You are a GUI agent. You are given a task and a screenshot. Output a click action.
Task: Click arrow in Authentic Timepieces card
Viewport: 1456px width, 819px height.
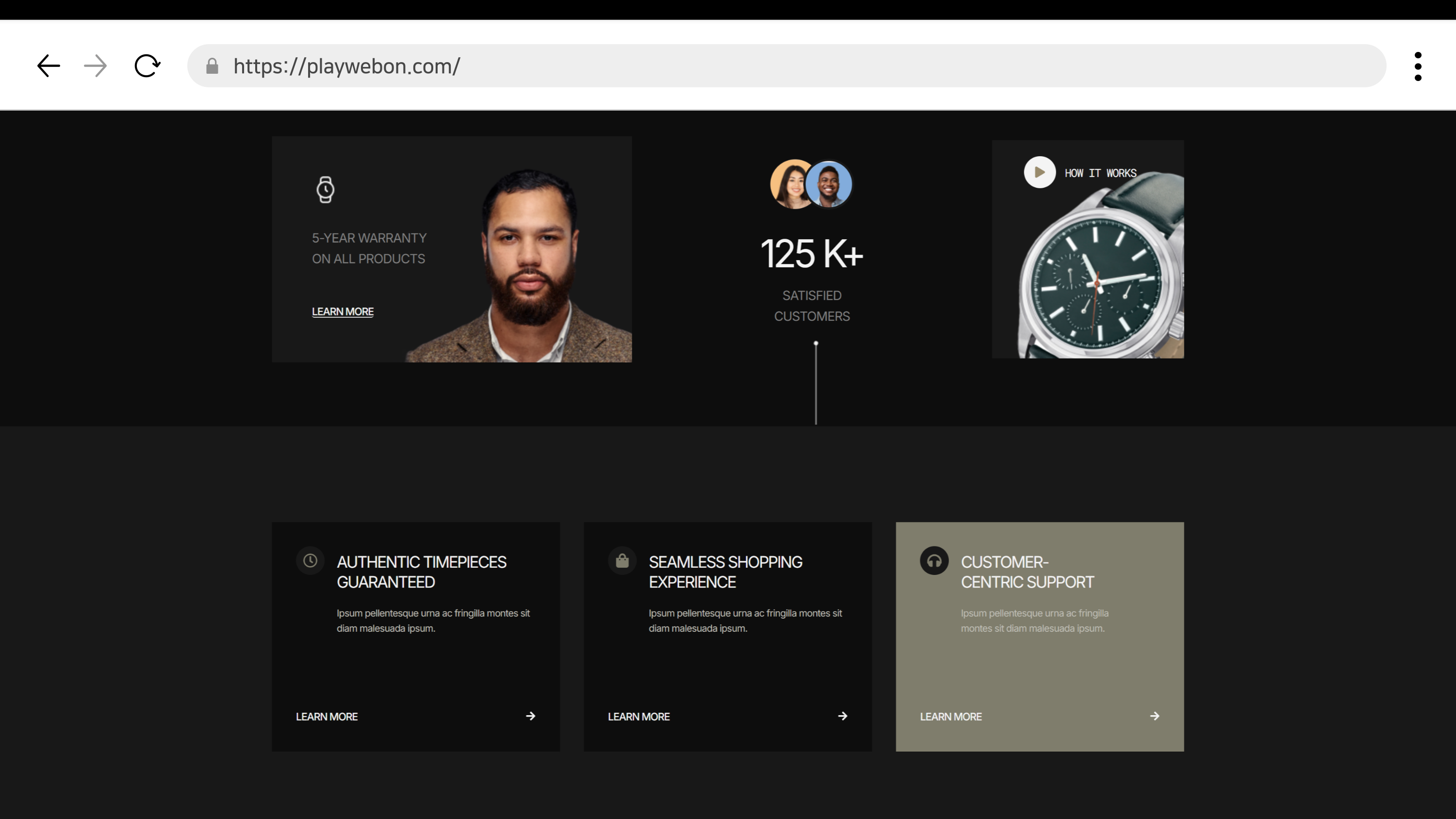(x=530, y=716)
